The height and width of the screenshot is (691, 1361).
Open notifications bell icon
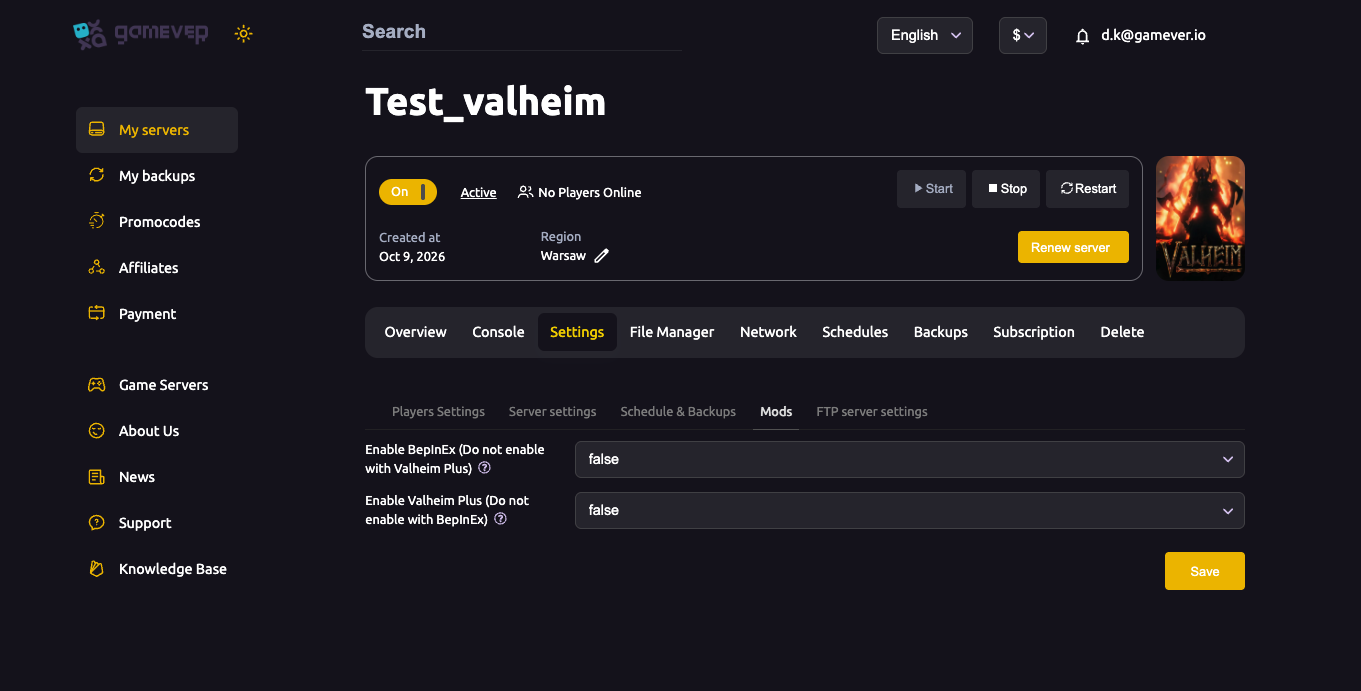pos(1082,36)
